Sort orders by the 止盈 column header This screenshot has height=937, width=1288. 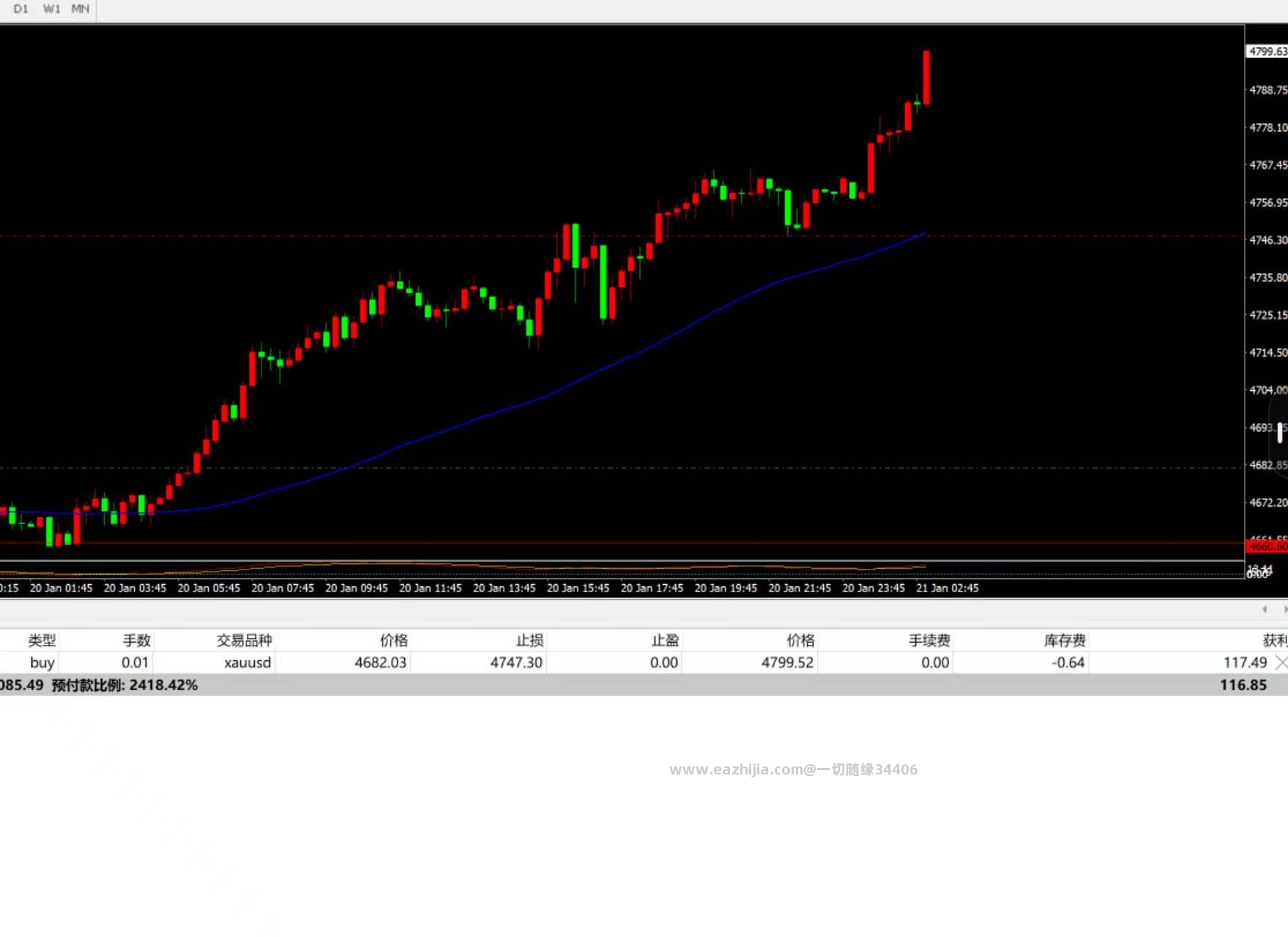666,641
